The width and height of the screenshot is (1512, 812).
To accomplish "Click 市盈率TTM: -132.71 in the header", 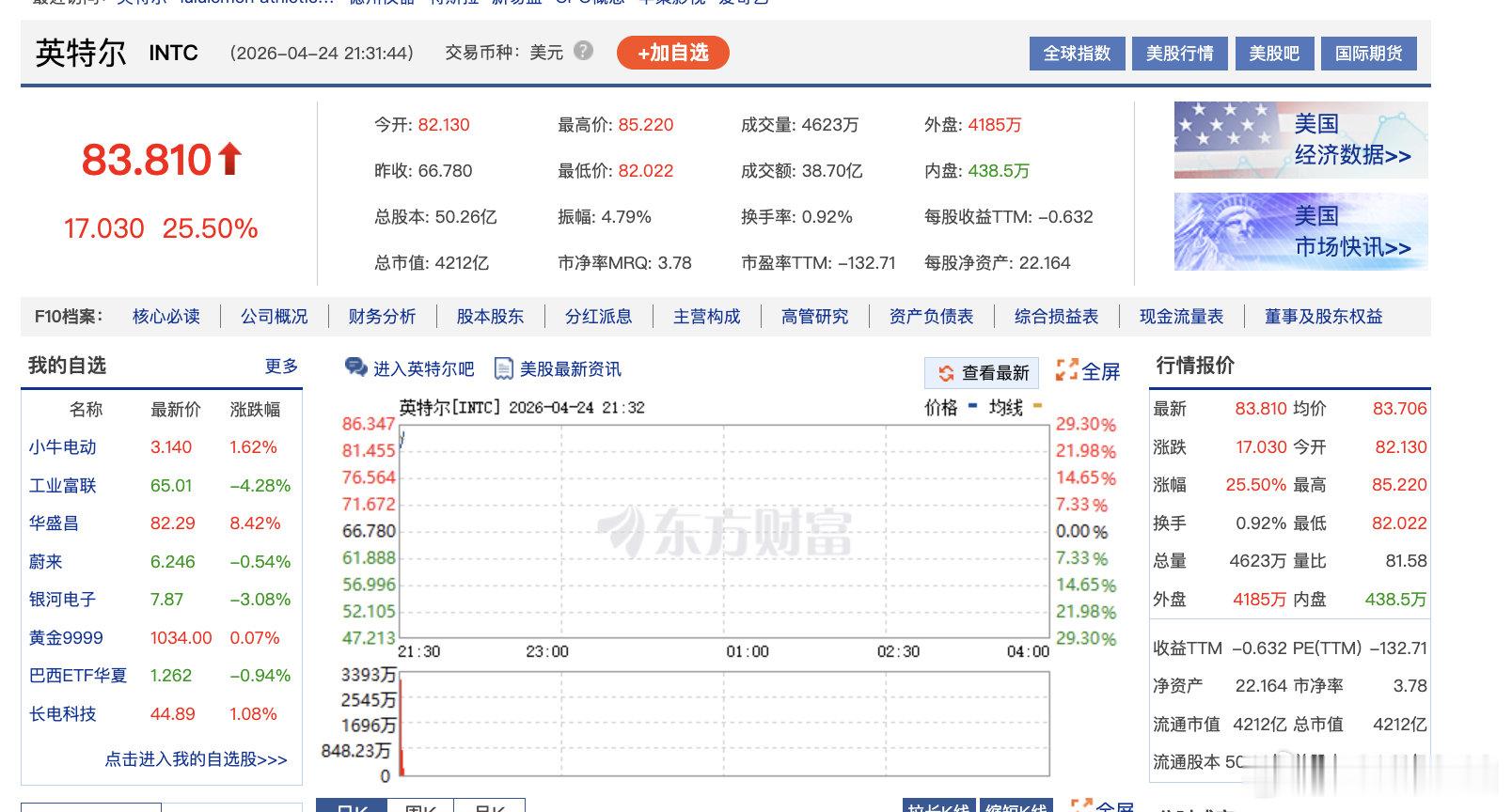I will (818, 263).
